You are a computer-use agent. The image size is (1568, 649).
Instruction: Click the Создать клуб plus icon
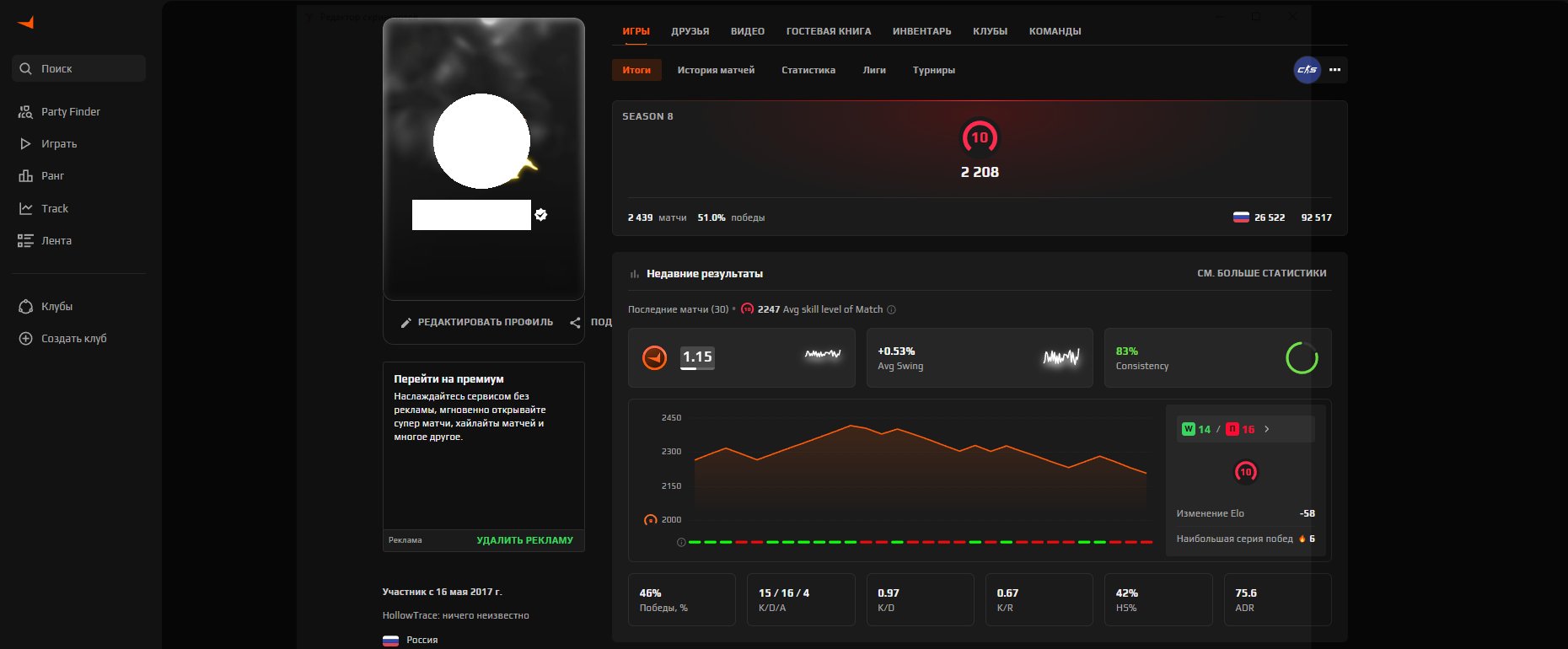point(25,339)
